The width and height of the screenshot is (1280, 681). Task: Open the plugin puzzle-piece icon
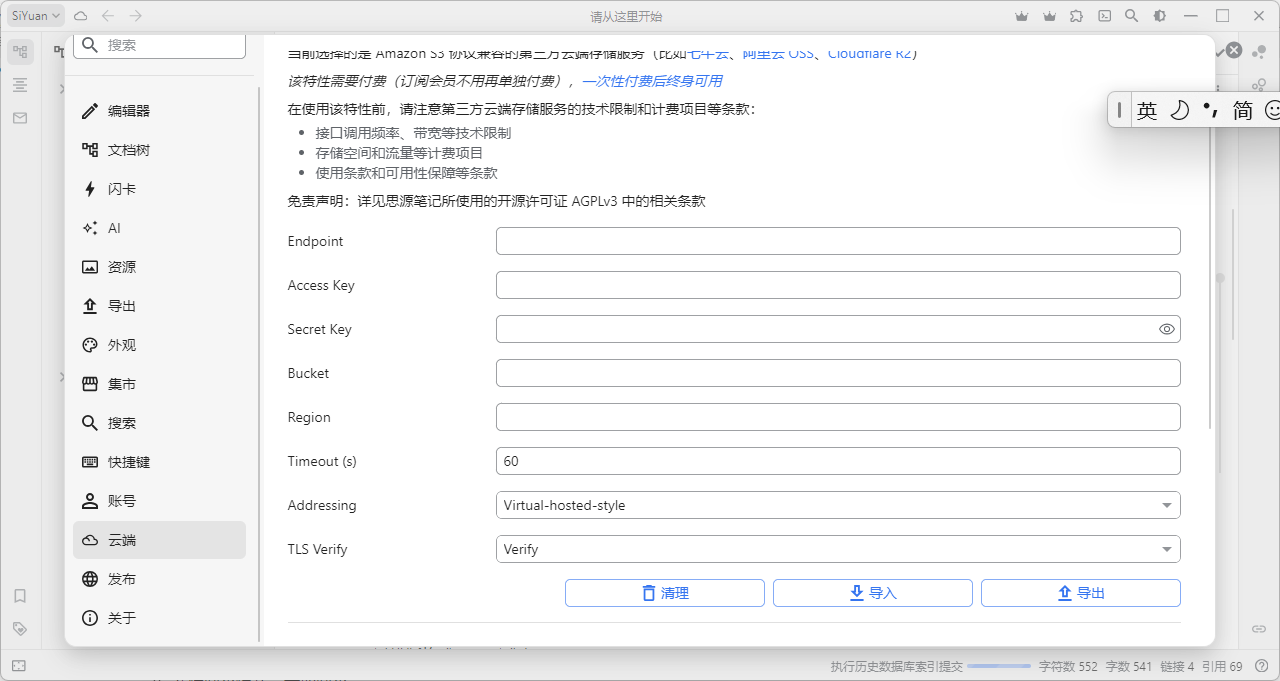[1076, 16]
